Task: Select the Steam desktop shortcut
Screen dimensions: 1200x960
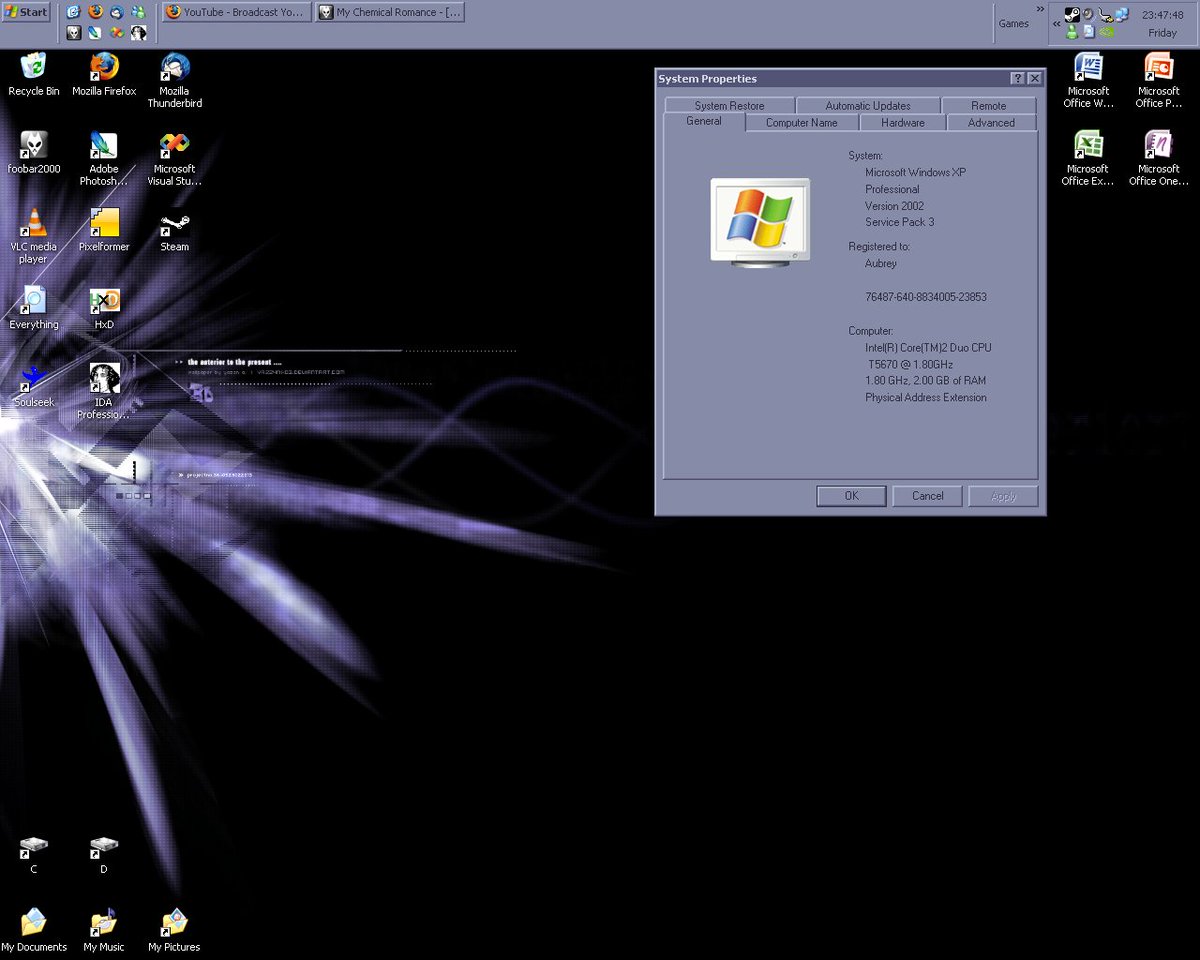Action: (x=174, y=232)
